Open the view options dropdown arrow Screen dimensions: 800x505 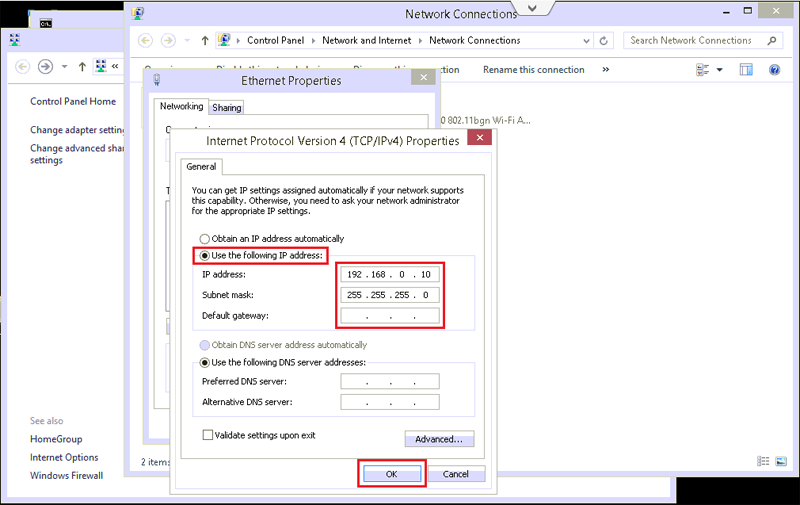click(x=720, y=70)
